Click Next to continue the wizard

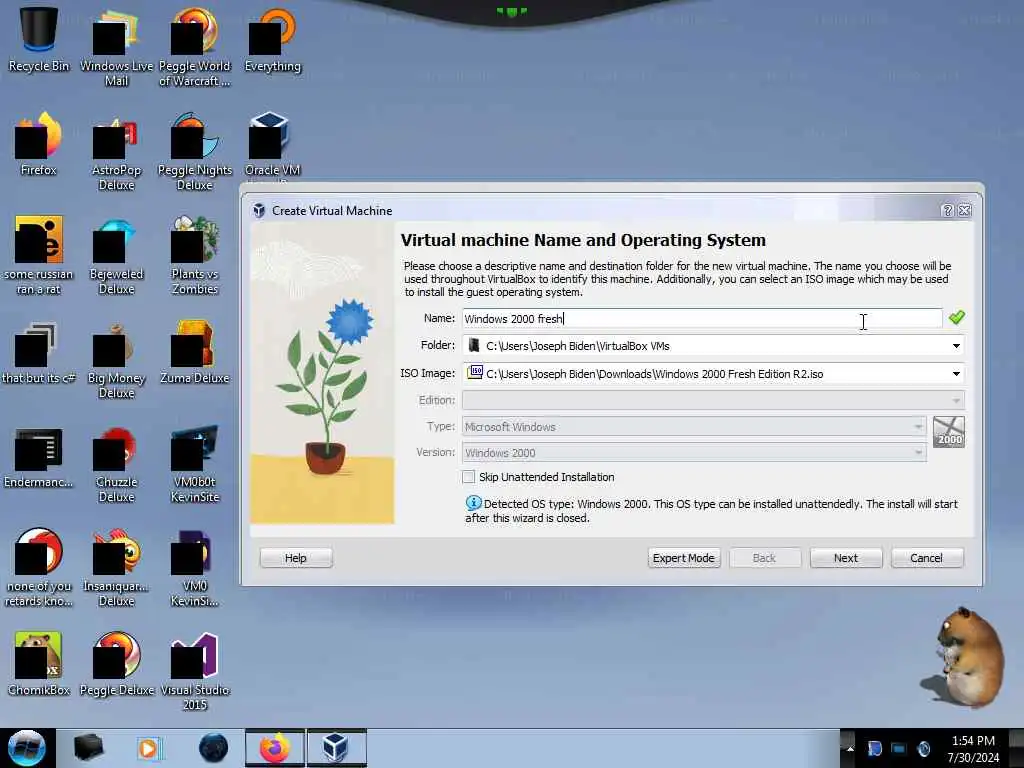point(846,558)
